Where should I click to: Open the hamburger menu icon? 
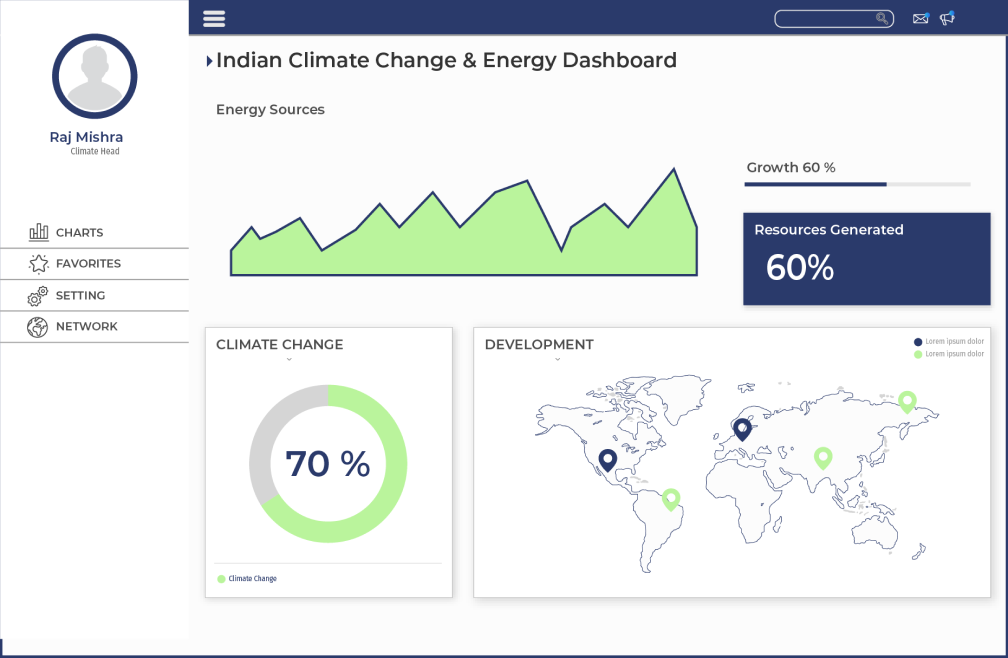(214, 18)
